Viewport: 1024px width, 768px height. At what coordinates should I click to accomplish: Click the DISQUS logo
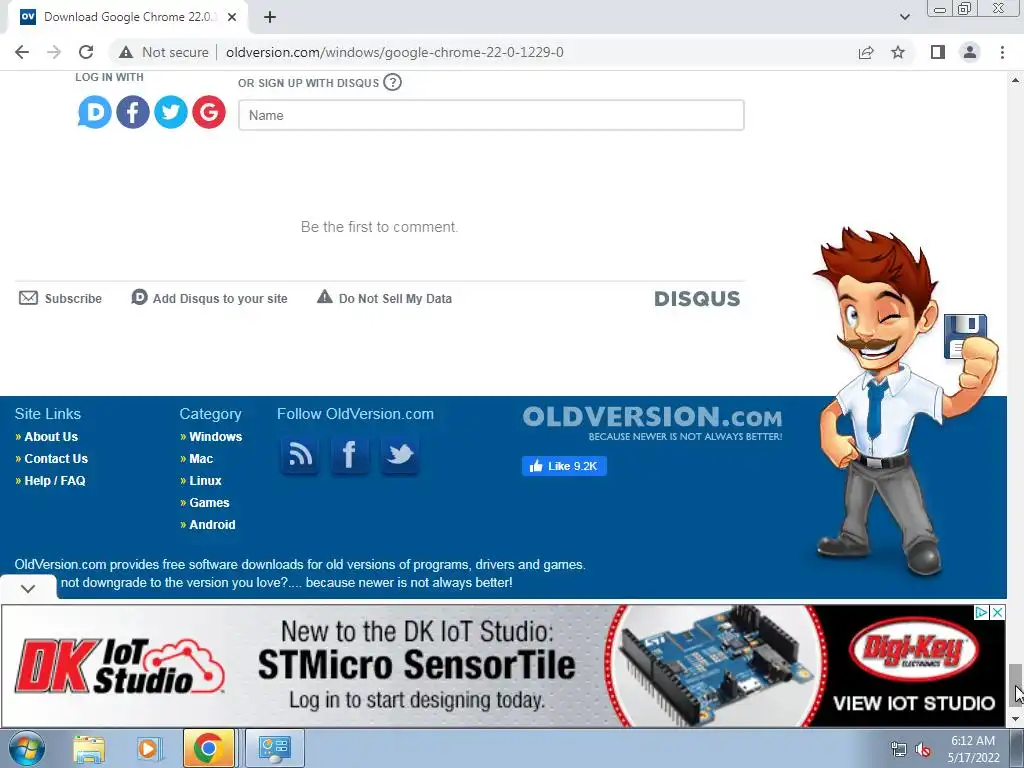697,299
